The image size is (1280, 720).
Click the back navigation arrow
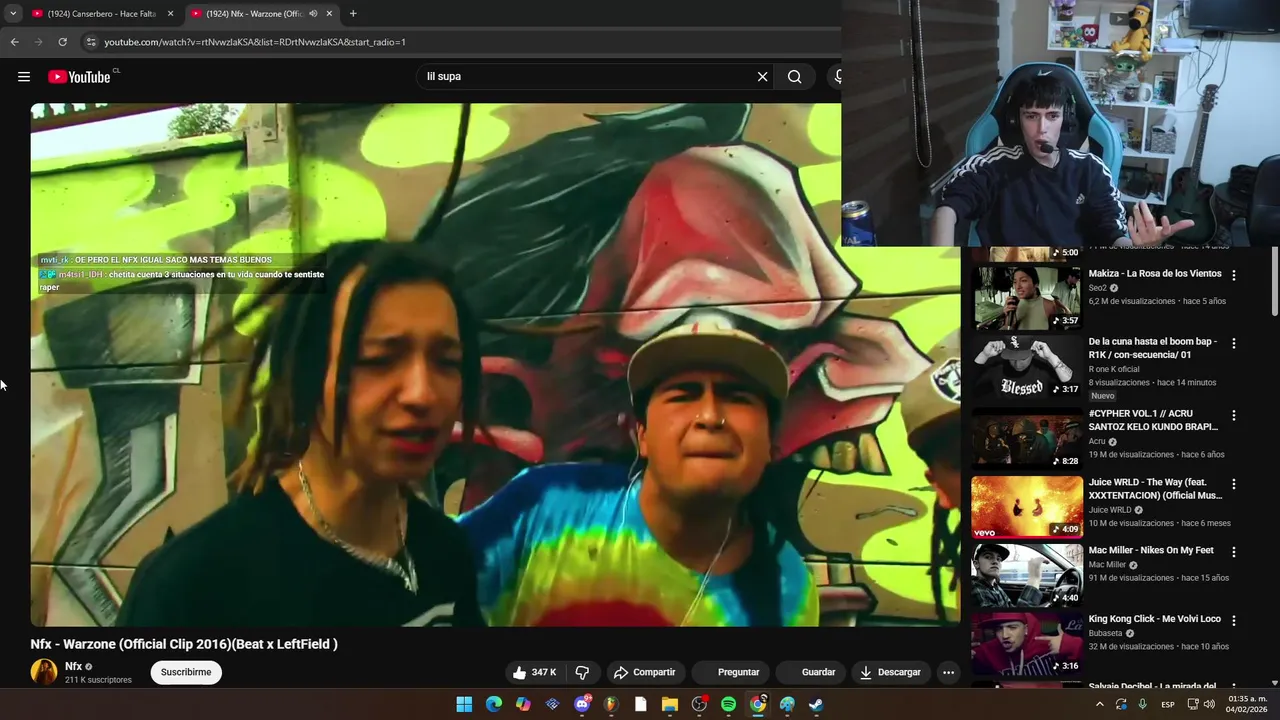point(14,42)
